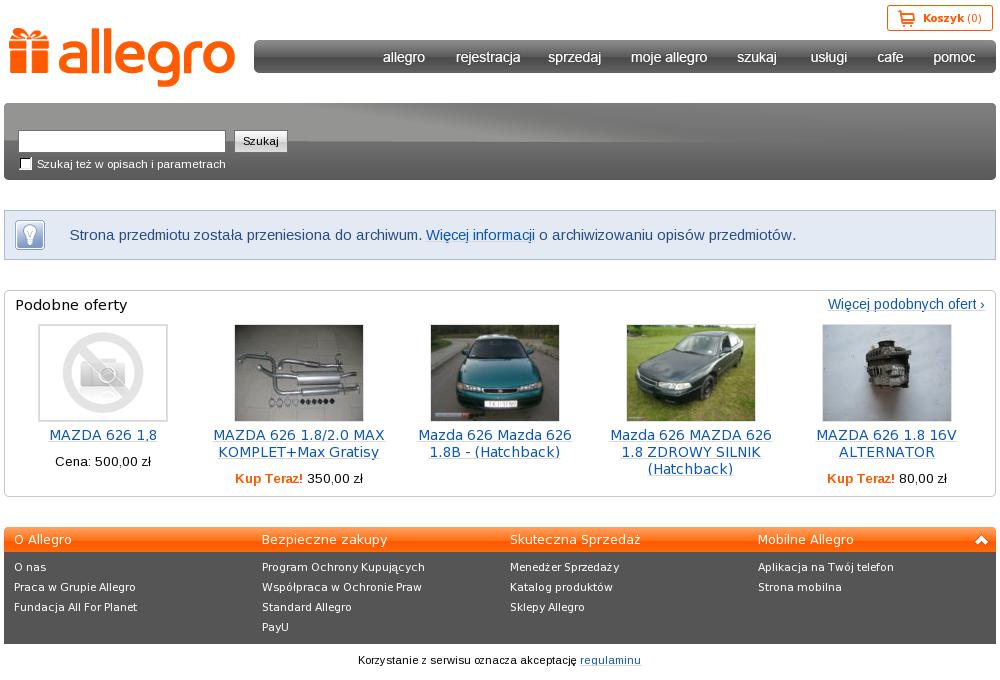Collapse the footer with the up arrow
Screen dimensions: 1000x680
click(982, 540)
